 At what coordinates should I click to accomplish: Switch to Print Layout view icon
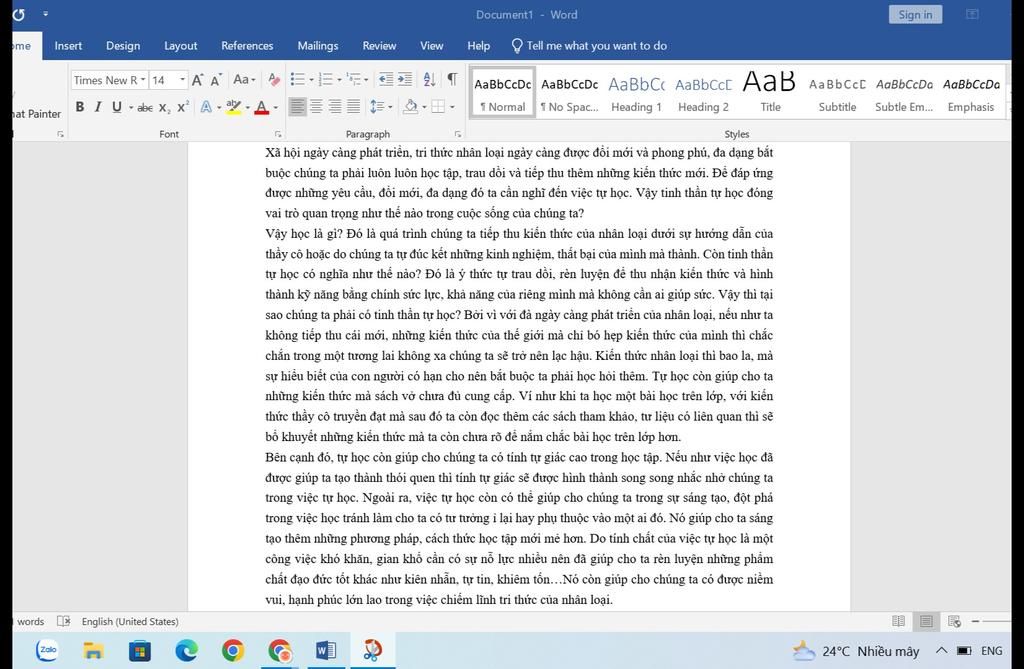(926, 621)
